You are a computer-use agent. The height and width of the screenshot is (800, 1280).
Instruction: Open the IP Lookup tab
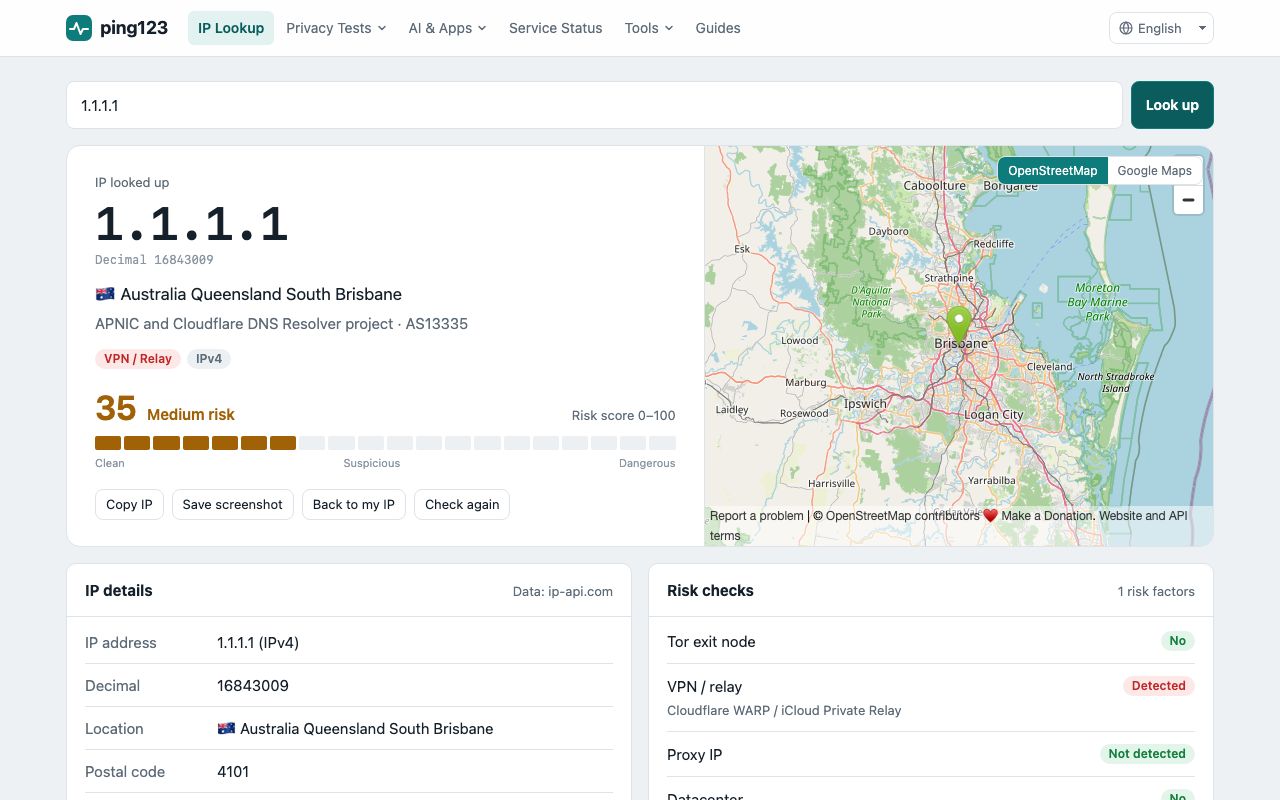[231, 28]
